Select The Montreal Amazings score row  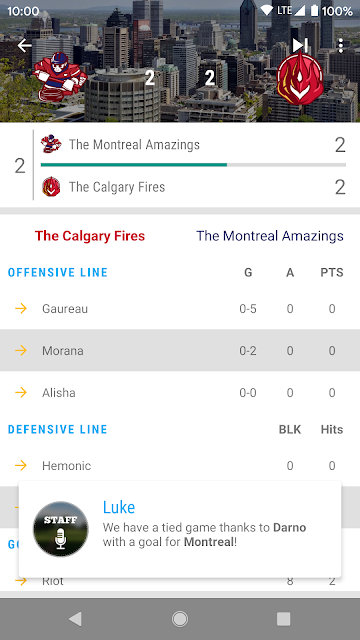click(x=193, y=145)
